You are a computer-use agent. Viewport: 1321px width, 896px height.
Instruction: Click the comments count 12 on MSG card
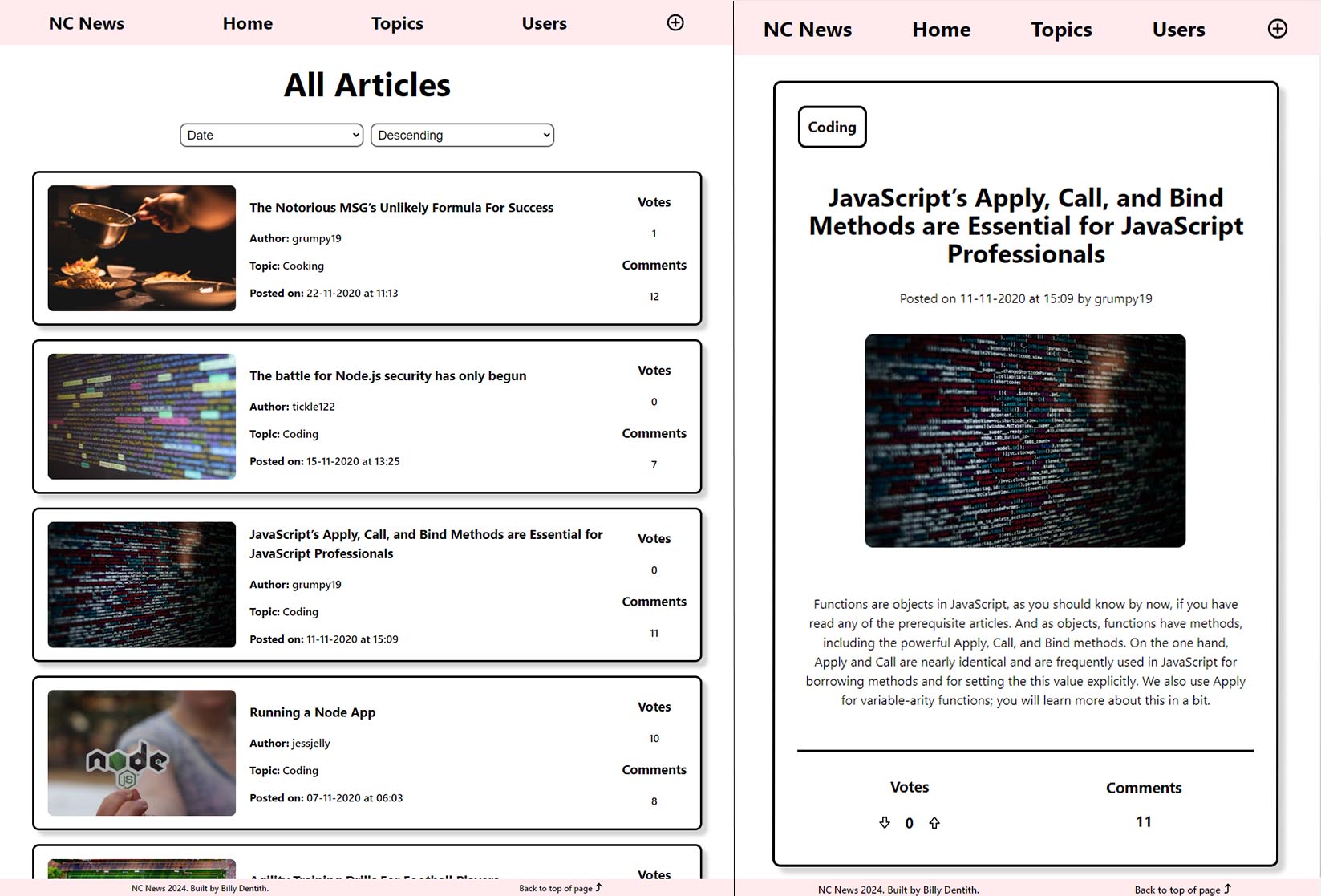pos(654,297)
